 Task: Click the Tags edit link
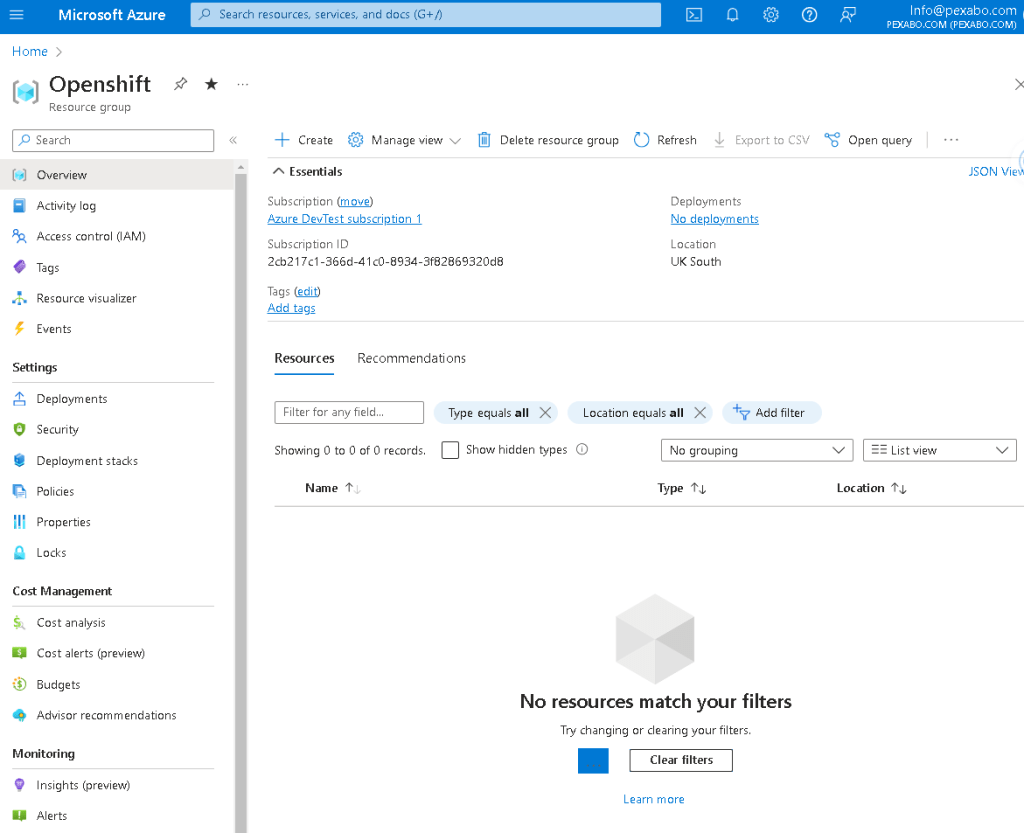pyautogui.click(x=307, y=291)
